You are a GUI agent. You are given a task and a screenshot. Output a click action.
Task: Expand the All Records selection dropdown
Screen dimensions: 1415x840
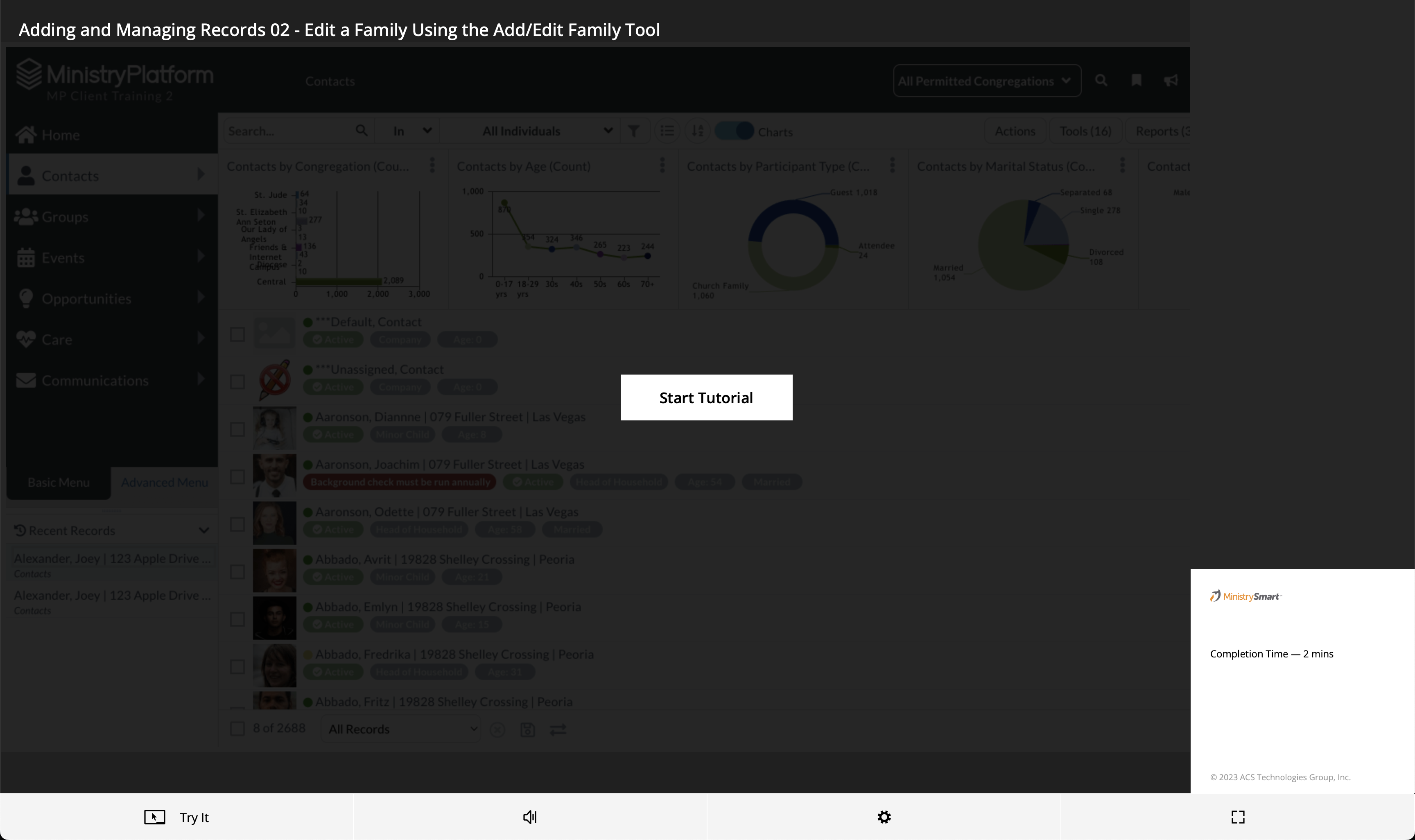tap(401, 729)
